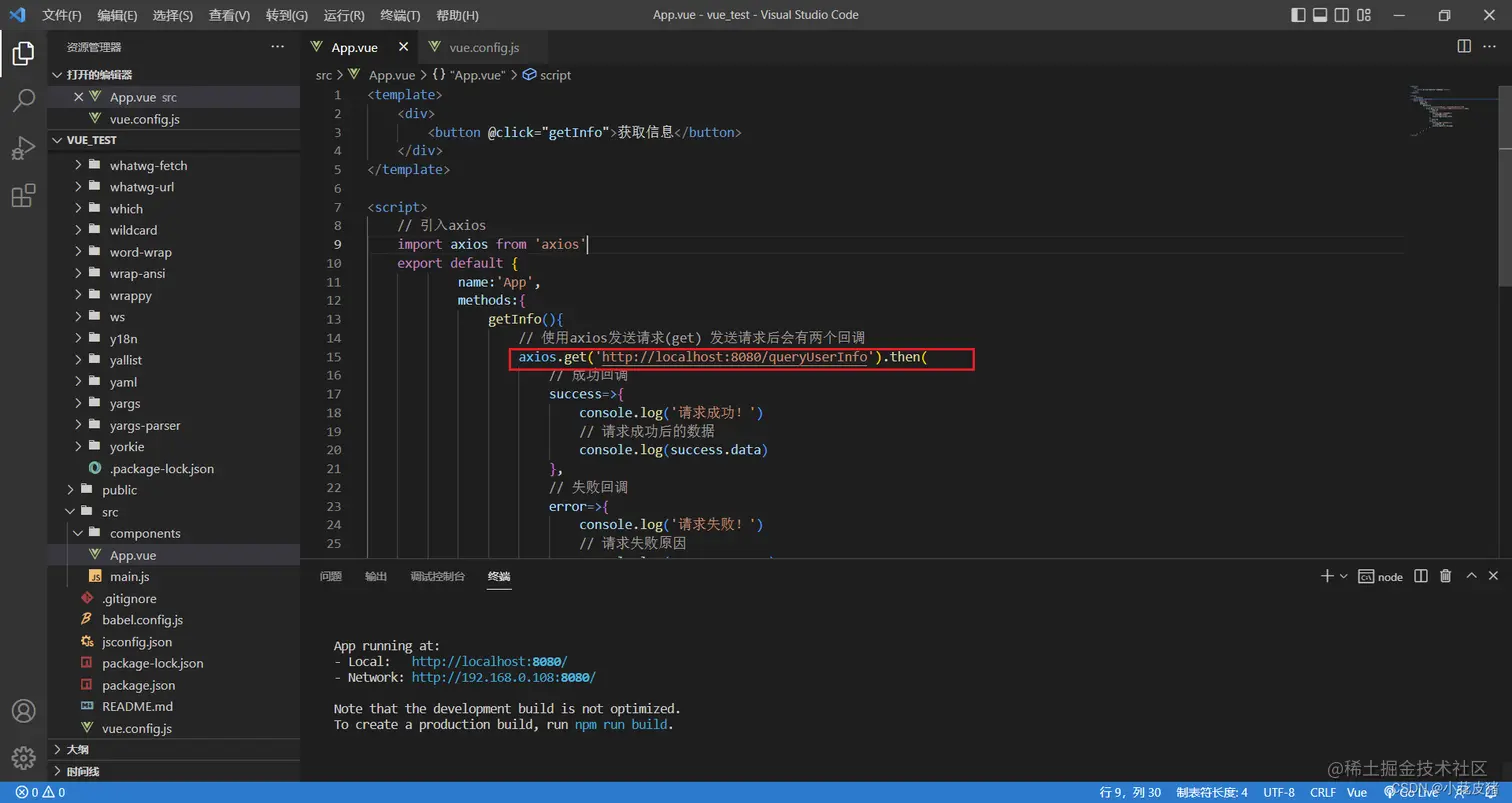Click the editor minimap preview

[1453, 110]
